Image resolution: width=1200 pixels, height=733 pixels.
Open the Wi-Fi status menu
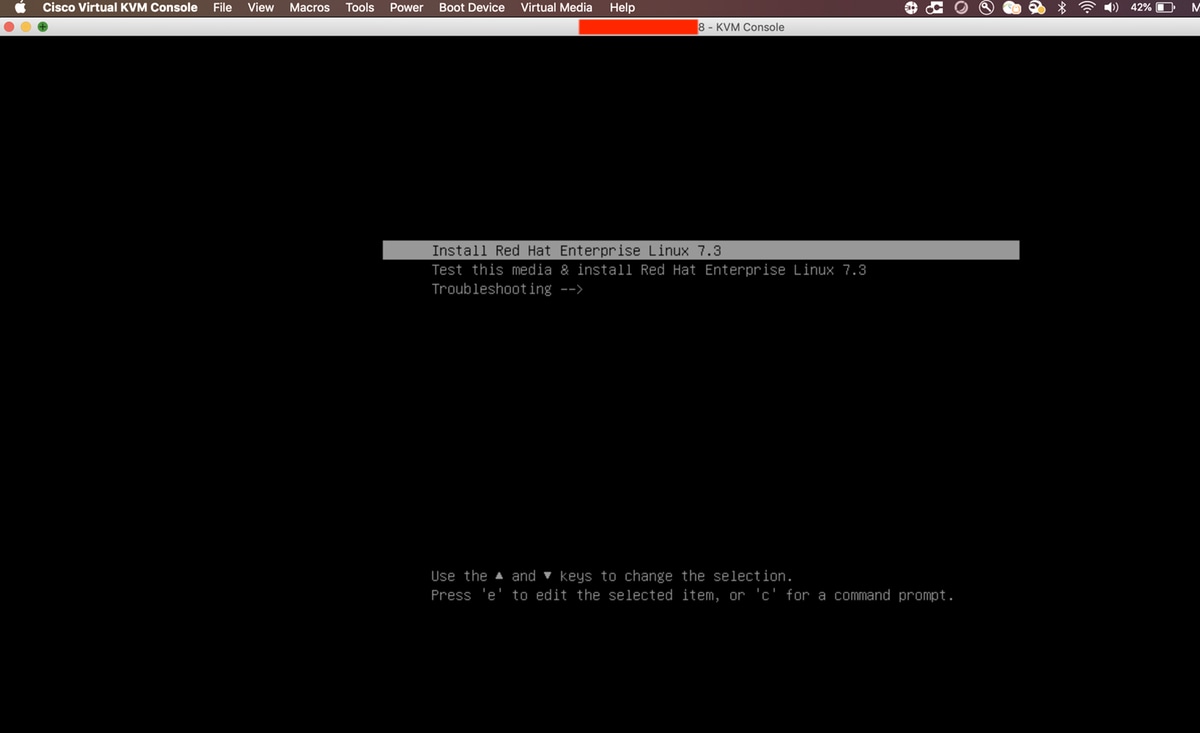(x=1086, y=7)
